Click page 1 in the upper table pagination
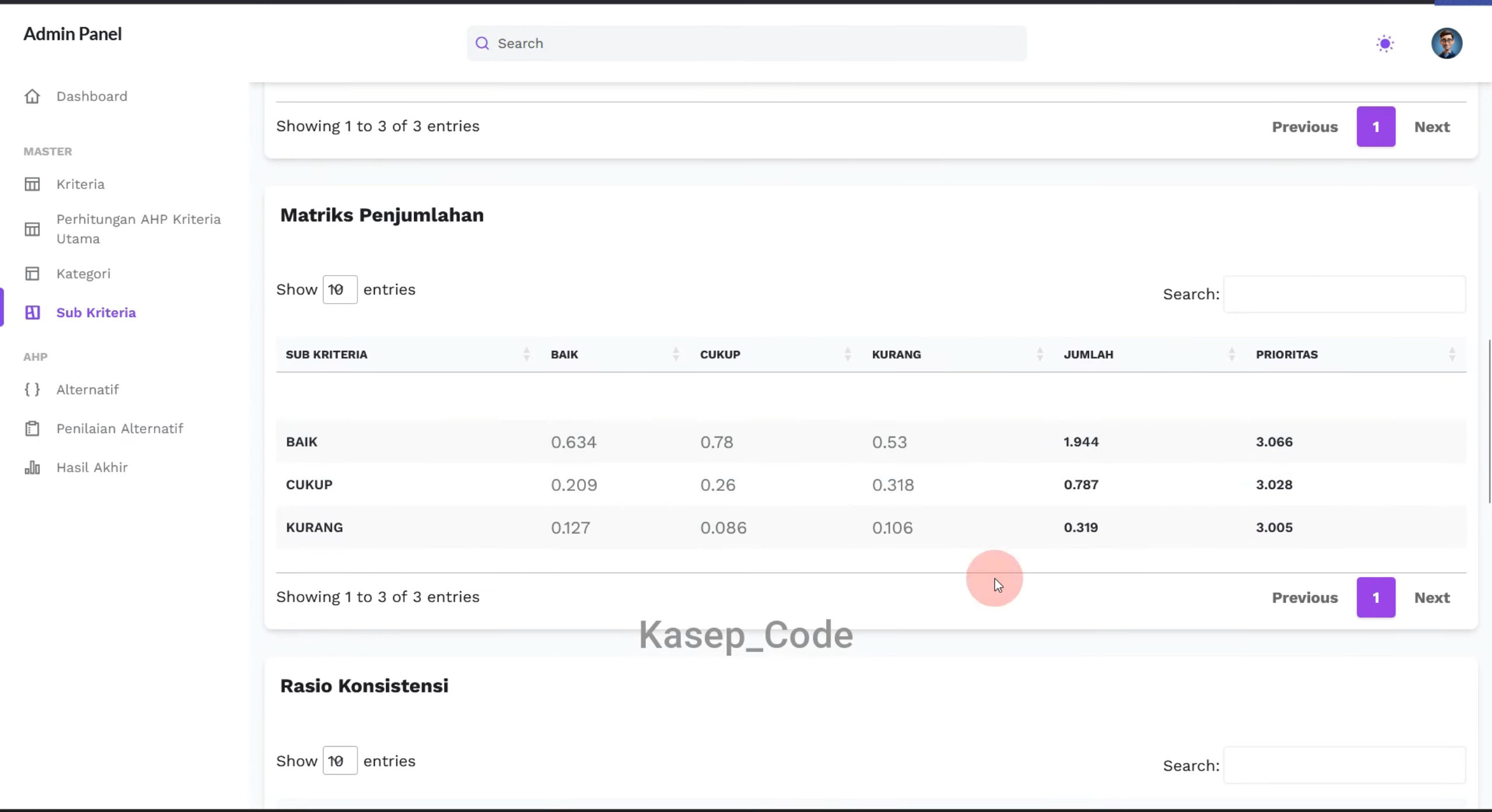The image size is (1492, 812). click(x=1376, y=126)
